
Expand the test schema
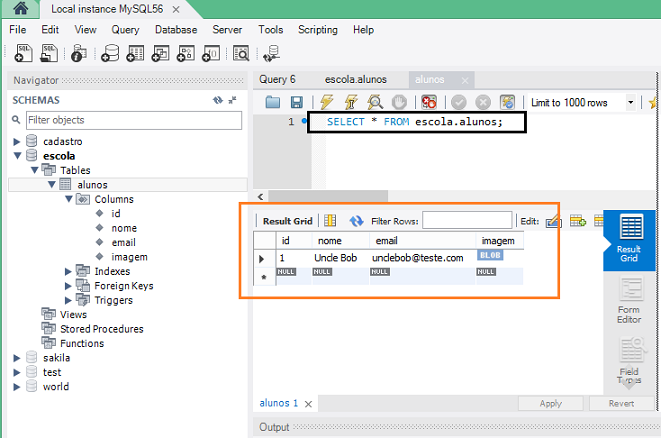click(x=17, y=372)
